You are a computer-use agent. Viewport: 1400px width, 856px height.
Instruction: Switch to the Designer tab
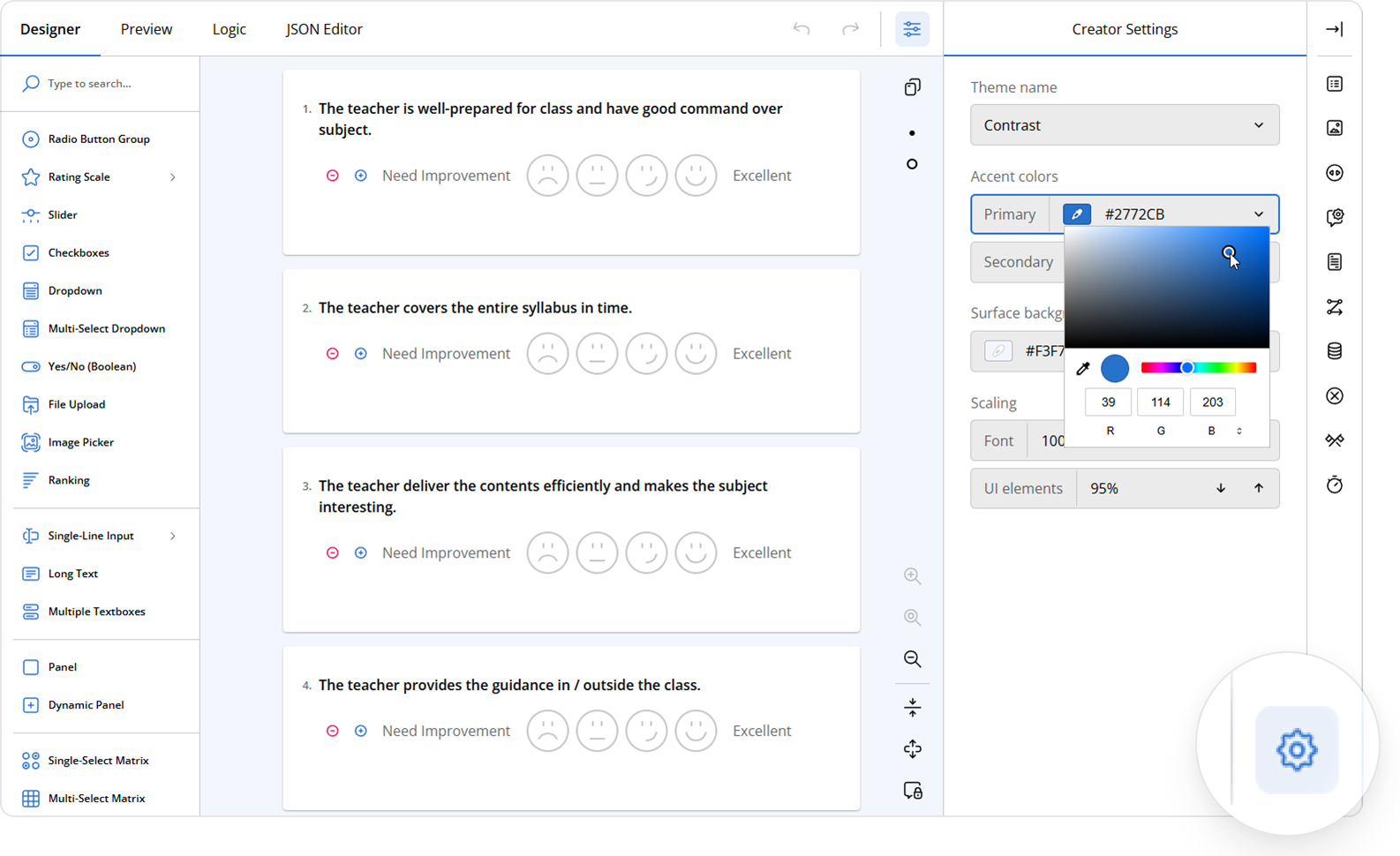coord(50,29)
